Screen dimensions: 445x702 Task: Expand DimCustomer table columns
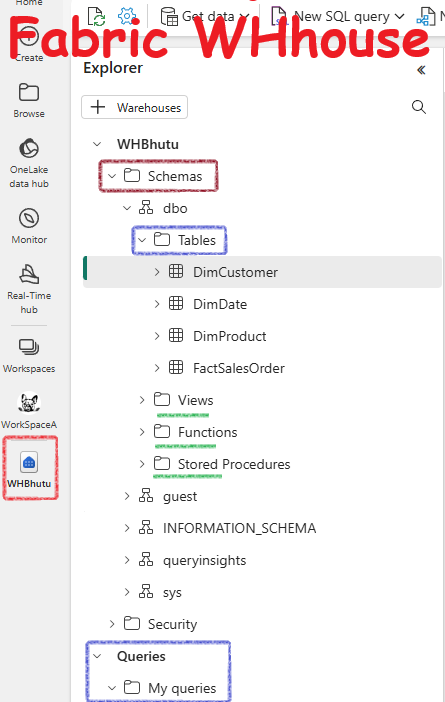[x=157, y=272]
